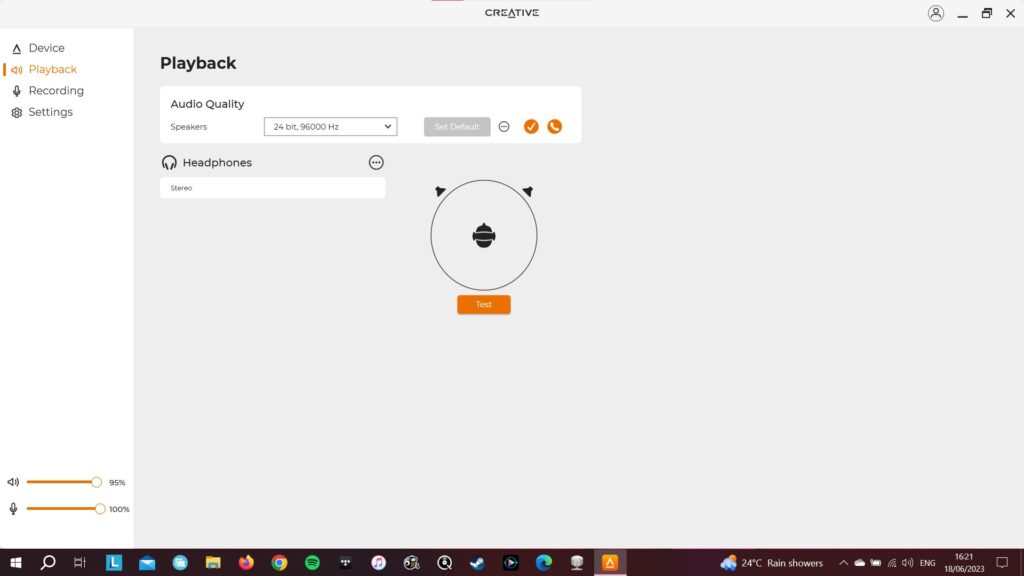Open more options next to Set Default
The height and width of the screenshot is (576, 1024).
pyautogui.click(x=504, y=127)
